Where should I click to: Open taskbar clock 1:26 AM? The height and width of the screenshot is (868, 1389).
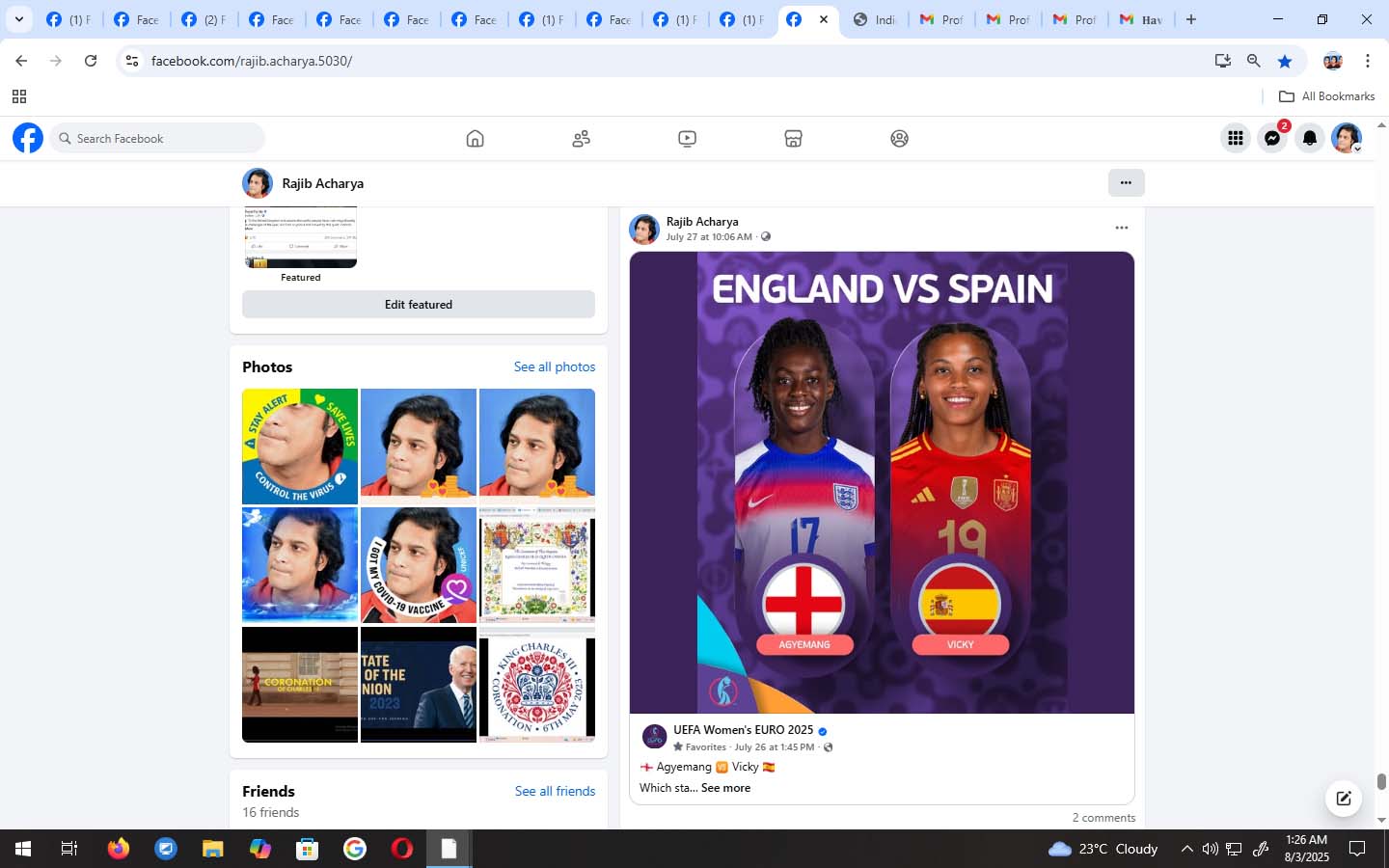pos(1307,849)
